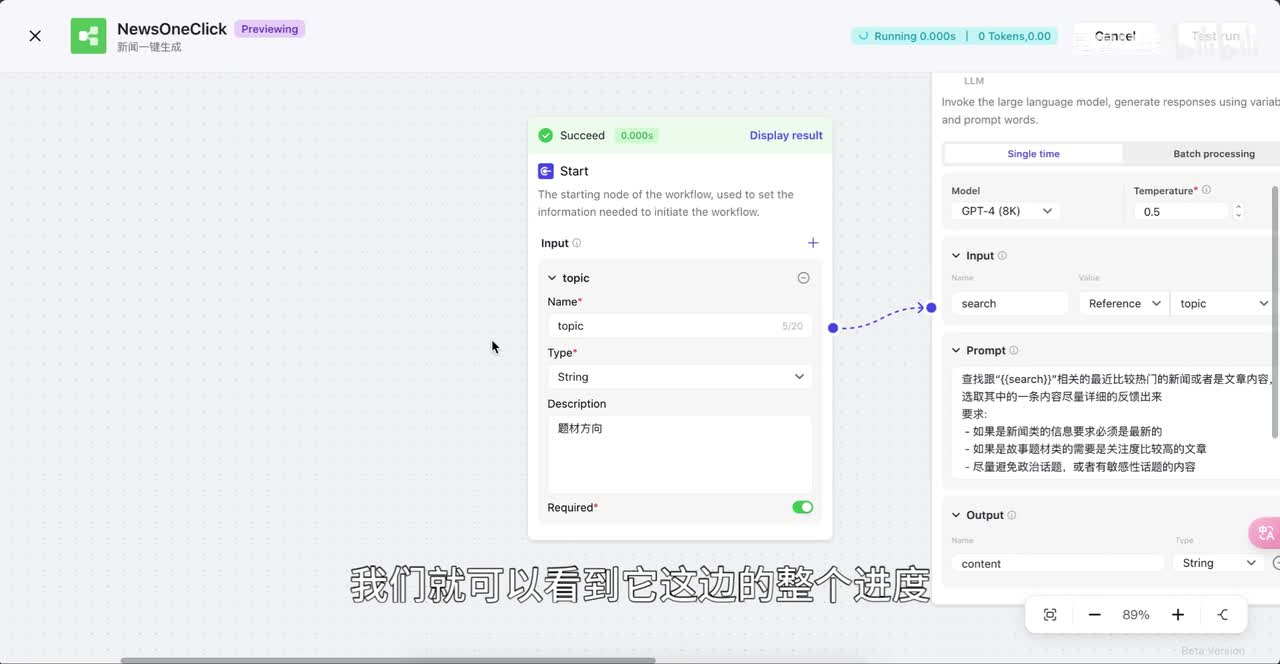Open the GPT-4 (8K) model dropdown
The height and width of the screenshot is (664, 1280).
tap(1006, 211)
